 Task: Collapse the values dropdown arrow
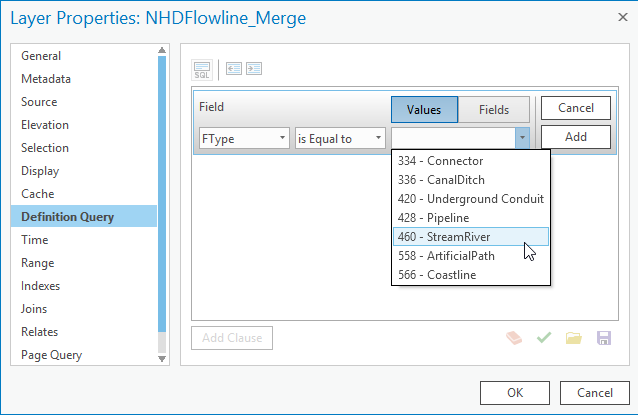coord(521,138)
